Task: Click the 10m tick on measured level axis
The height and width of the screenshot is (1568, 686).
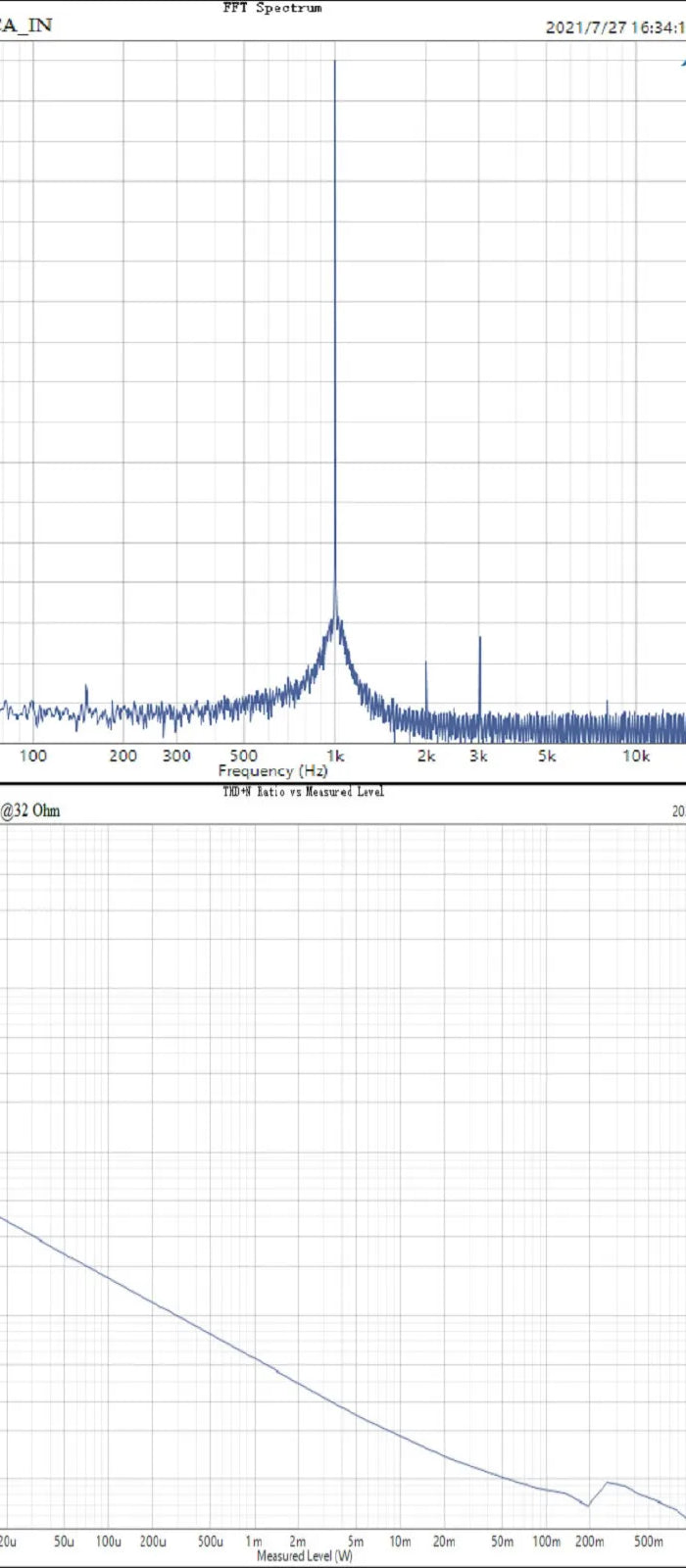Action: 400,1542
